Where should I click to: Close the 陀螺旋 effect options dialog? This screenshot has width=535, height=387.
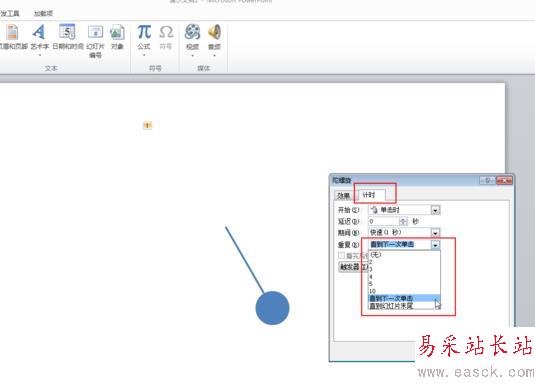pos(504,180)
